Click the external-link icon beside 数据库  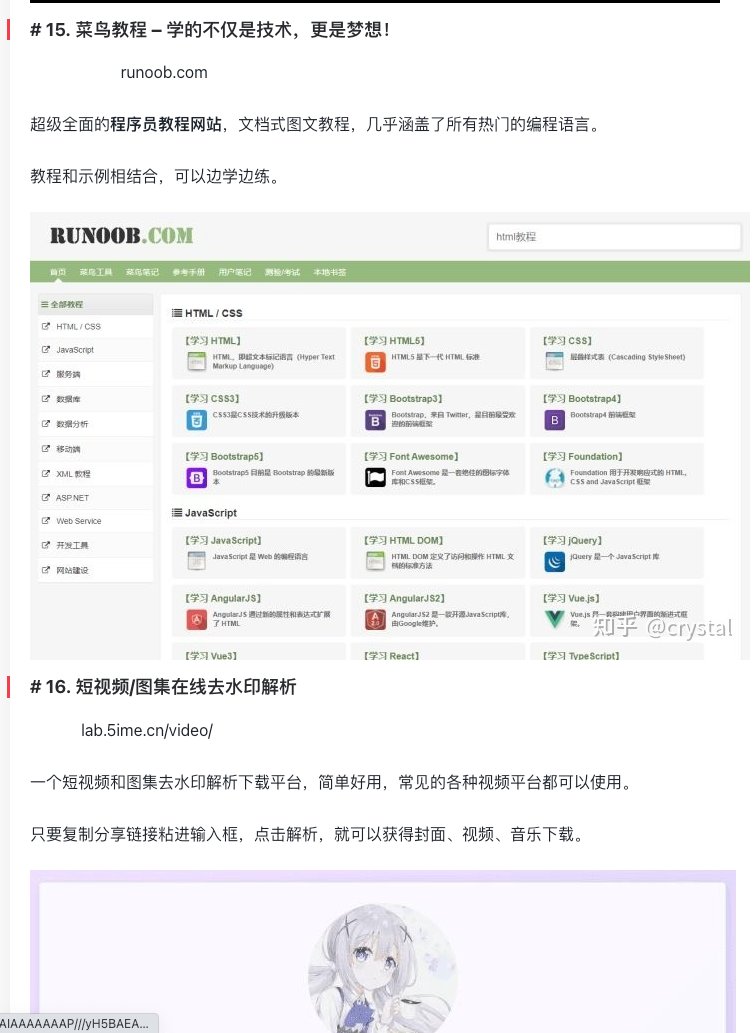click(x=45, y=399)
